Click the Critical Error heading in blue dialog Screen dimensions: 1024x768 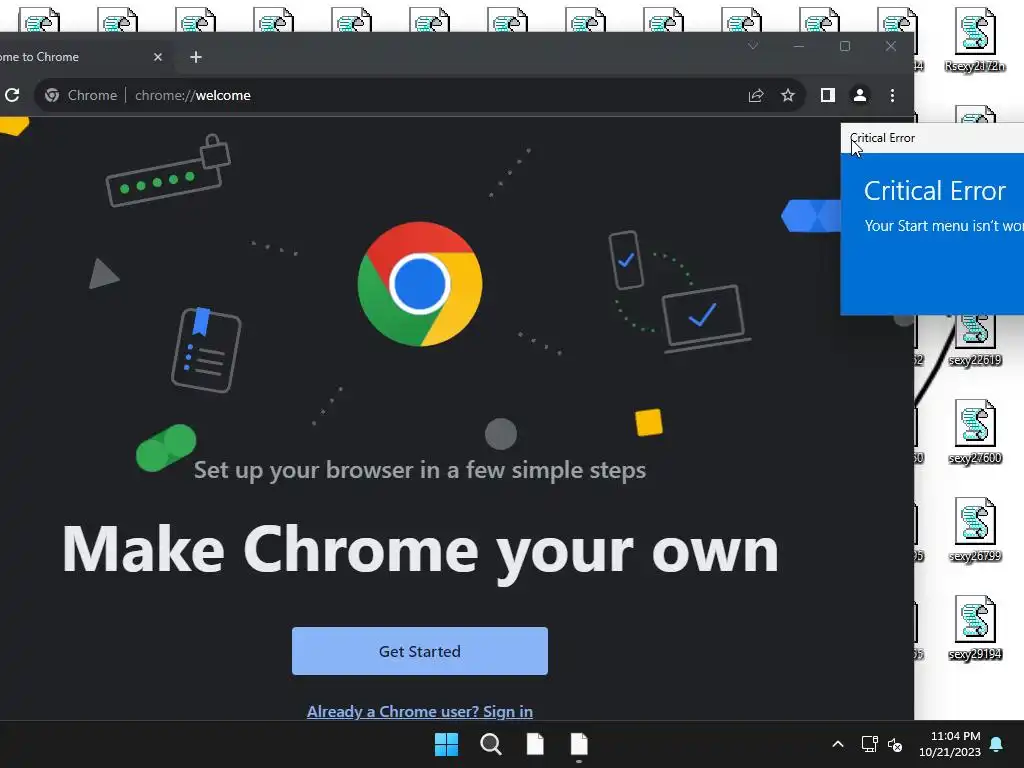pos(935,191)
